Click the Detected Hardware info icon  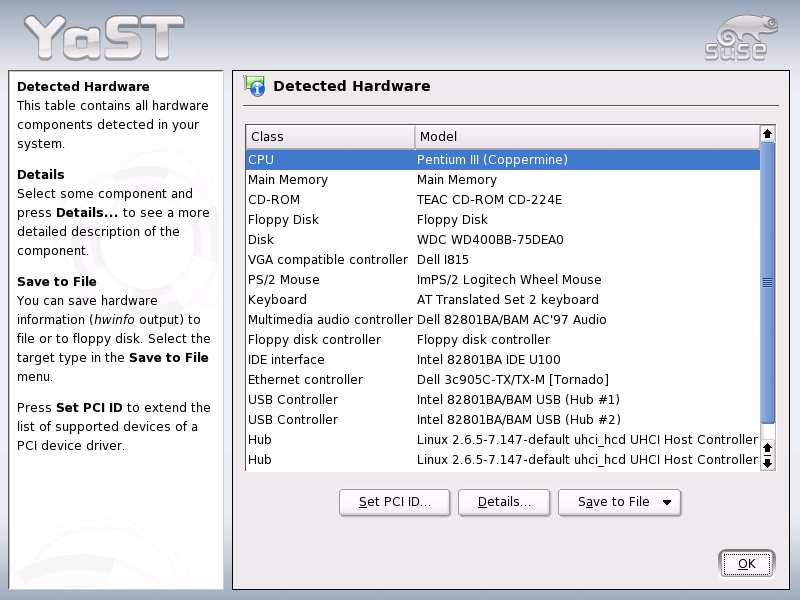[255, 86]
